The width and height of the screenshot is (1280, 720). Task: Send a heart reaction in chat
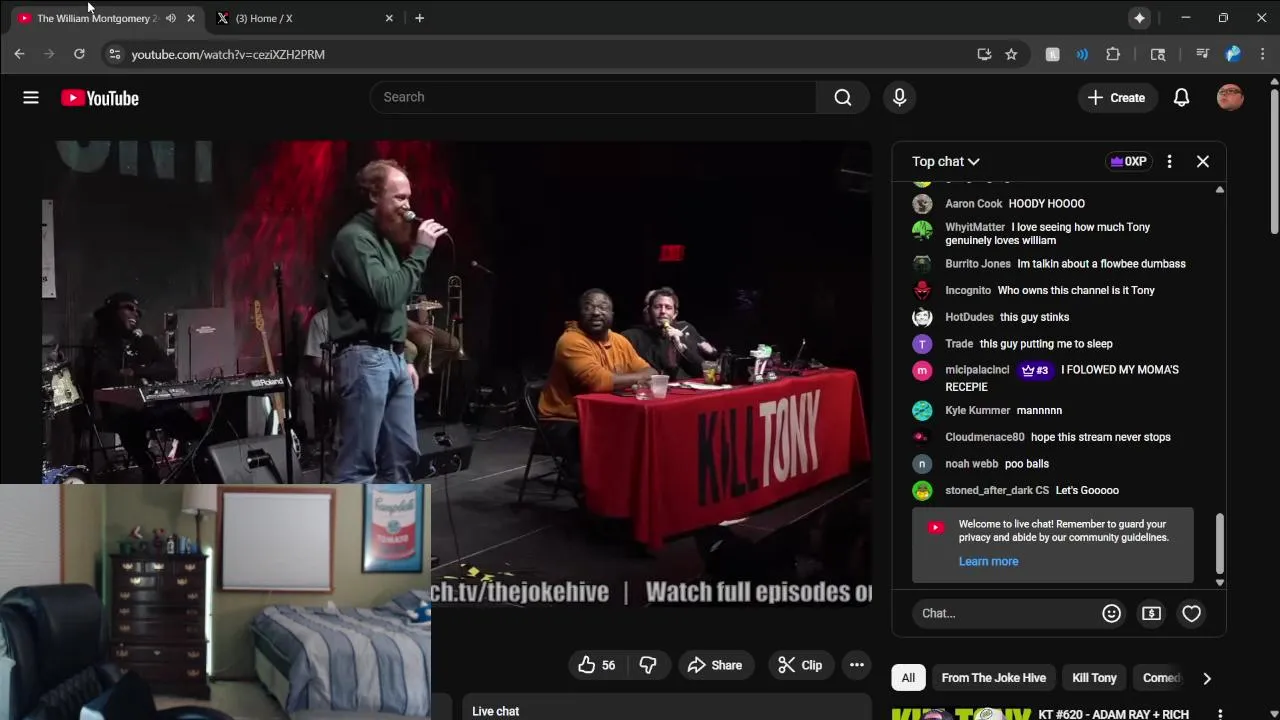click(x=1191, y=613)
